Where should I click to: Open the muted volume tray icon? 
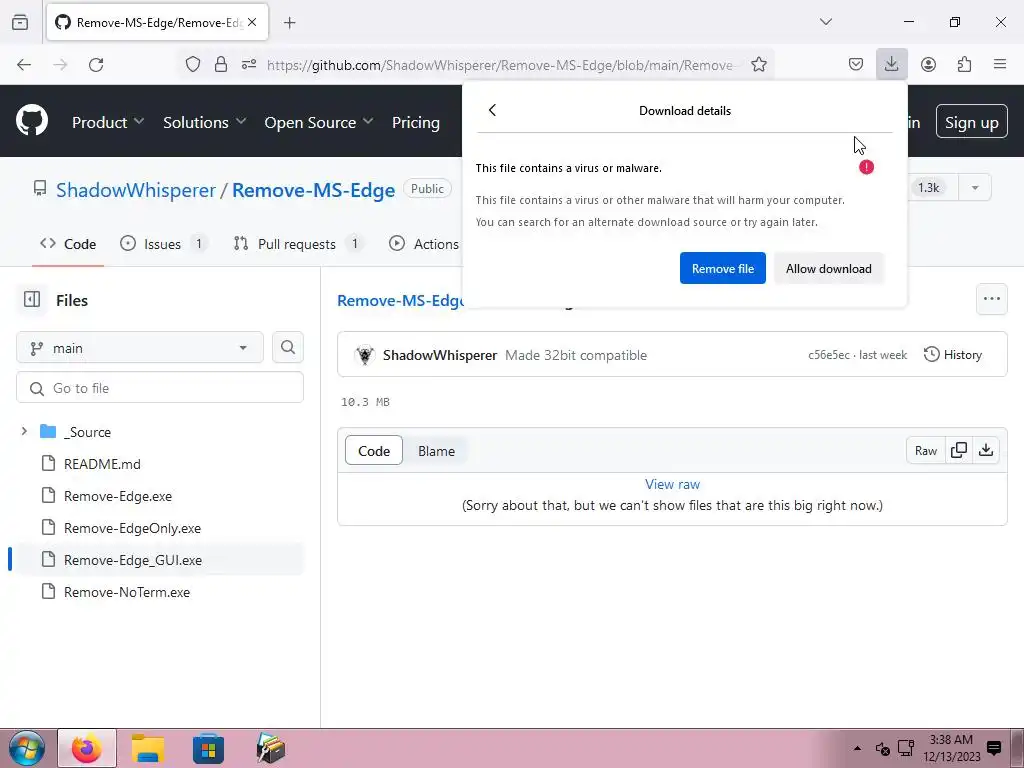[x=882, y=748]
